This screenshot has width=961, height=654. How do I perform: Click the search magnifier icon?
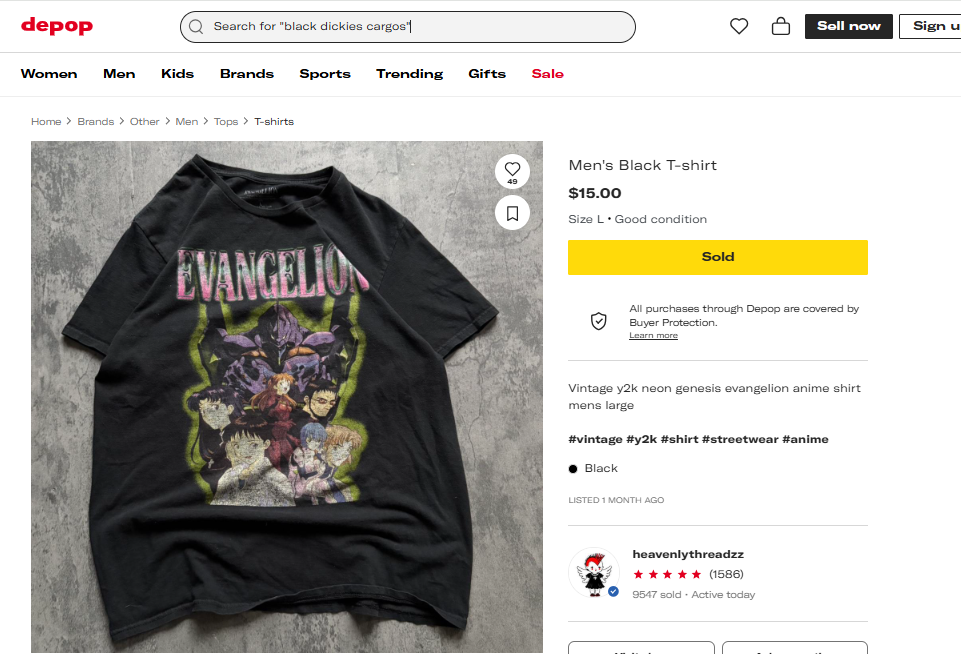click(196, 27)
